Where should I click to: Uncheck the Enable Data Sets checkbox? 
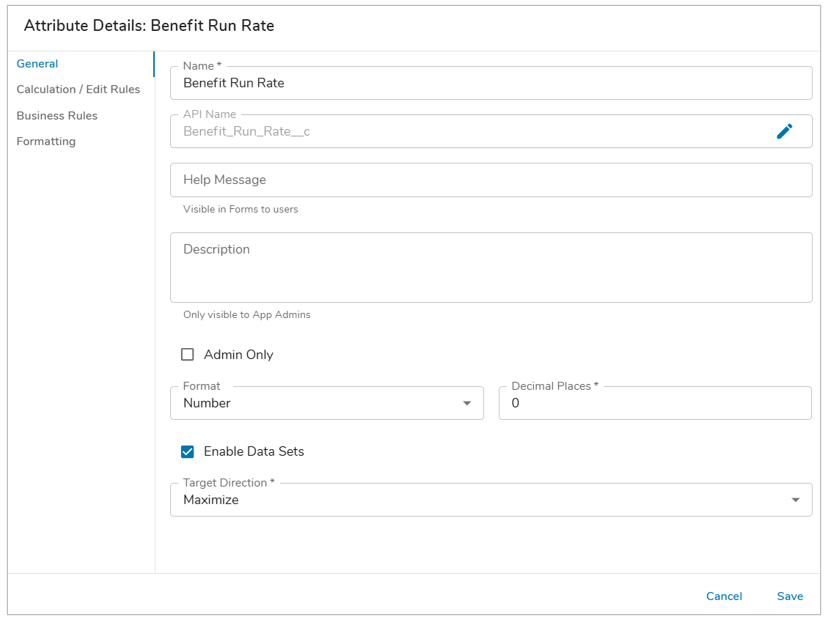point(187,452)
